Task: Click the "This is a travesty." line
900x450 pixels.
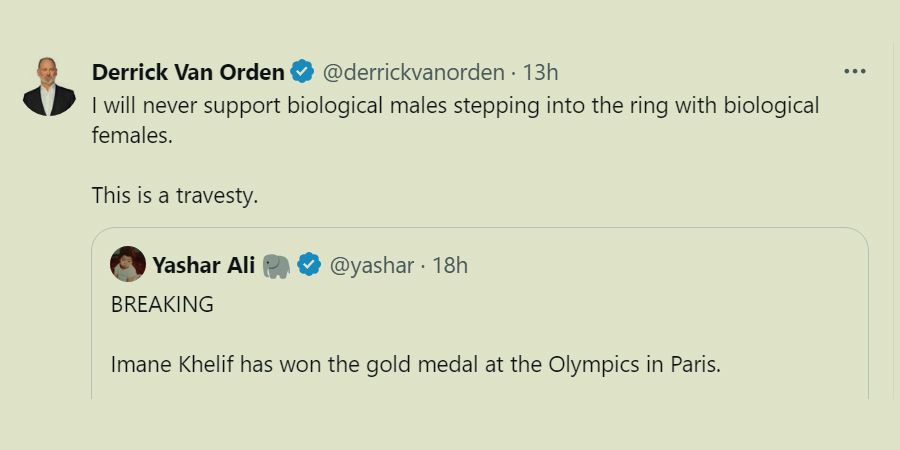Action: [x=175, y=195]
